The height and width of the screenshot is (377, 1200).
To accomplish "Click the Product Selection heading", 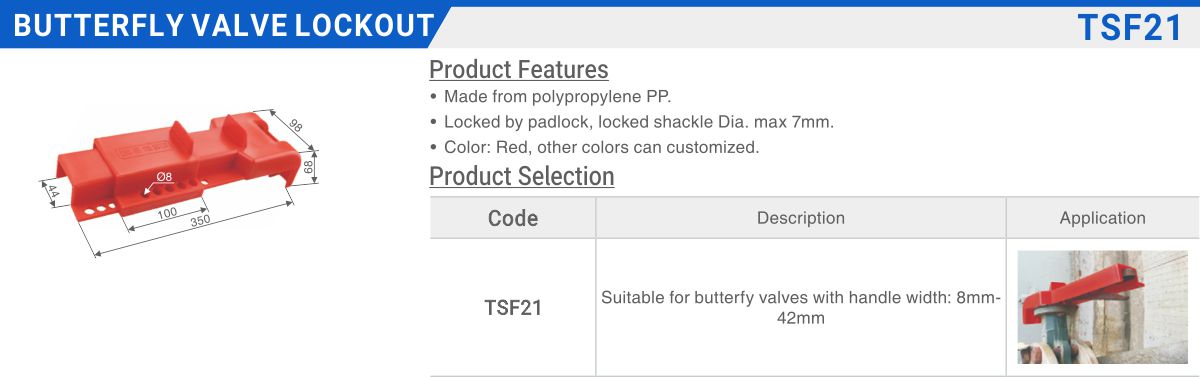I will click(x=522, y=176).
